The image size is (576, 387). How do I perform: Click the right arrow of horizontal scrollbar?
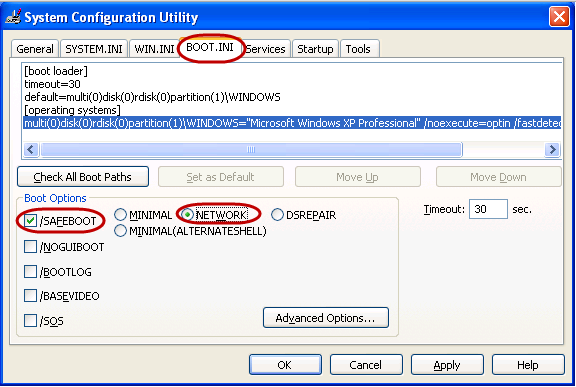[552, 149]
